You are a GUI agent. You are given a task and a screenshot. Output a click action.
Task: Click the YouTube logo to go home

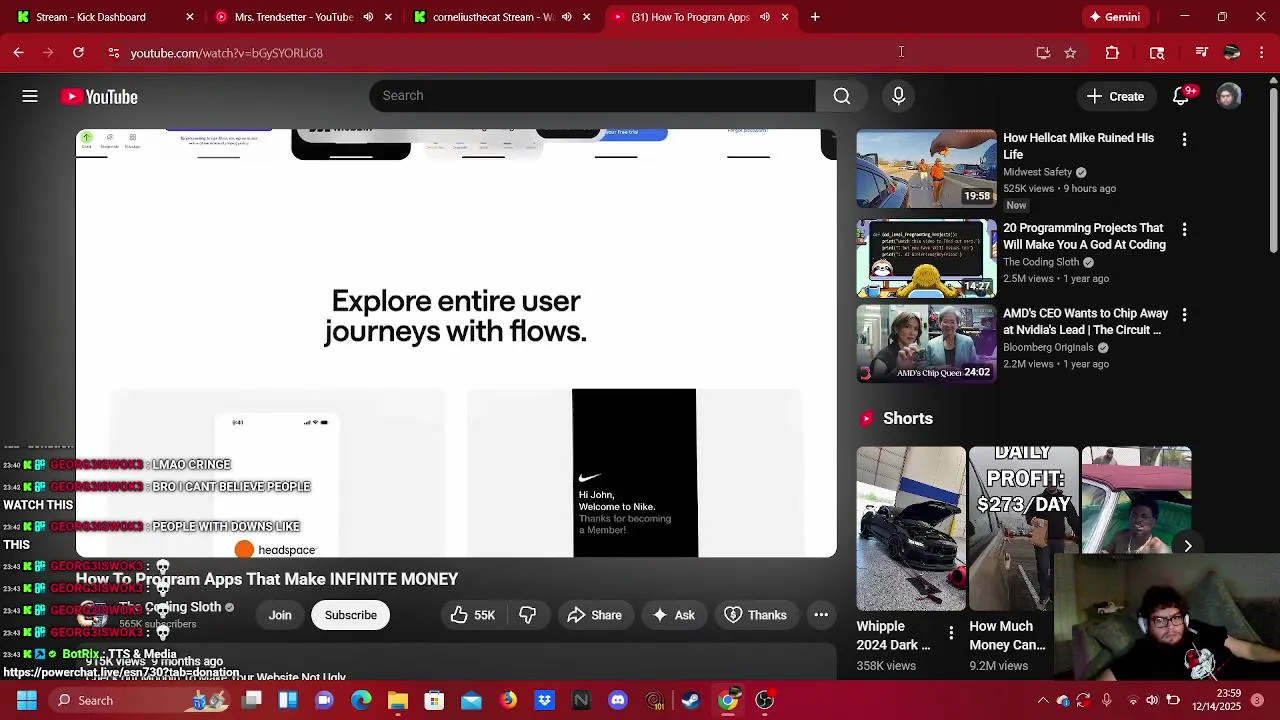[x=99, y=96]
